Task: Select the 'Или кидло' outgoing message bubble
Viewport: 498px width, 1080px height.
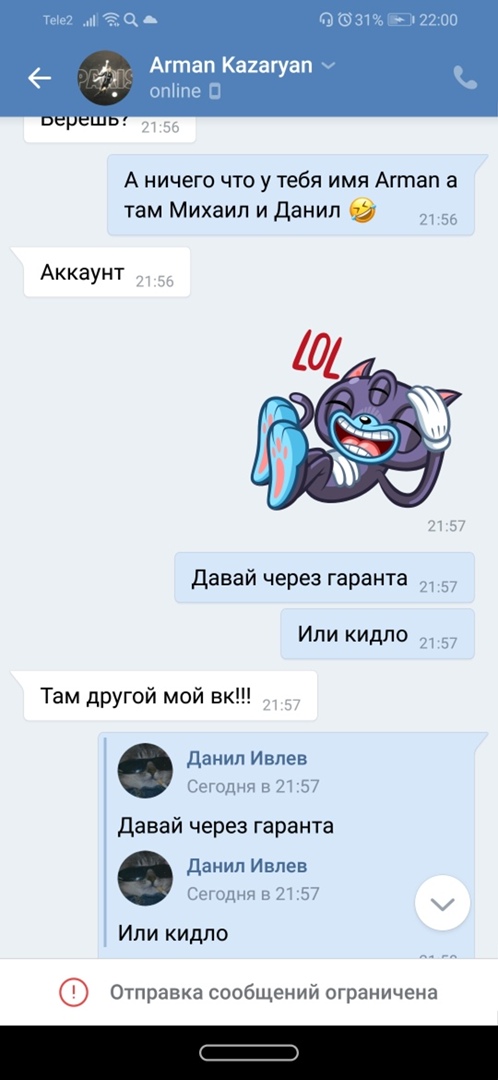Action: 377,634
